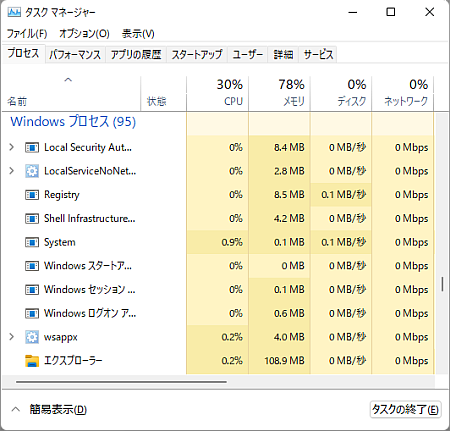This screenshot has height=431, width=450.
Task: Click the Windows ログオン ア... process icon
Action: click(32, 314)
